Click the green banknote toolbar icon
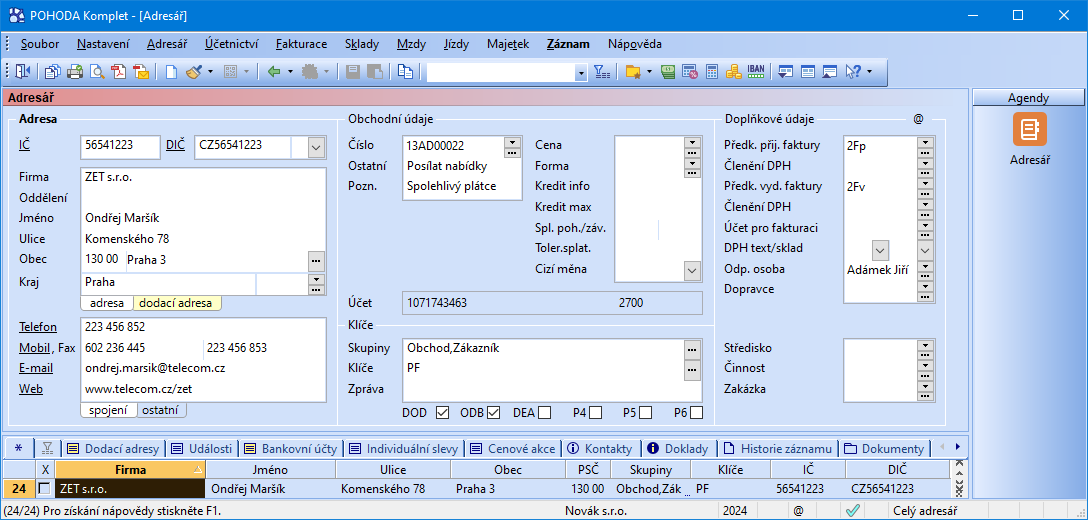1088x520 pixels. click(x=668, y=71)
